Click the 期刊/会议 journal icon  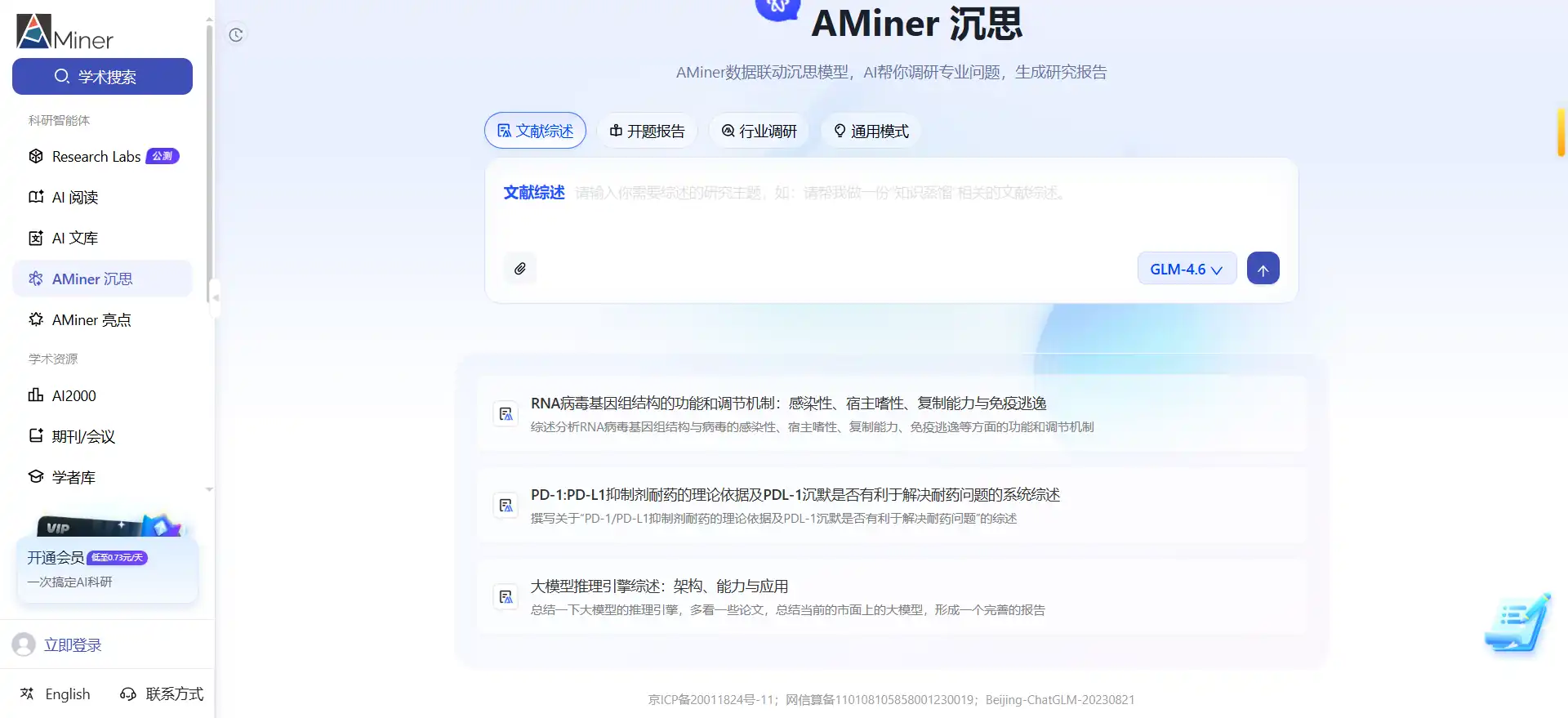[36, 436]
